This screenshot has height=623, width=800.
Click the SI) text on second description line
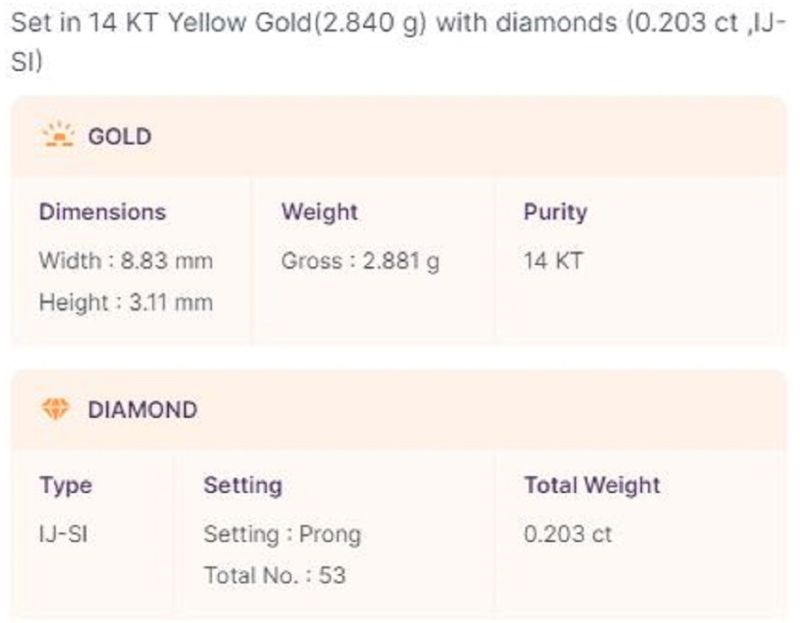27,62
